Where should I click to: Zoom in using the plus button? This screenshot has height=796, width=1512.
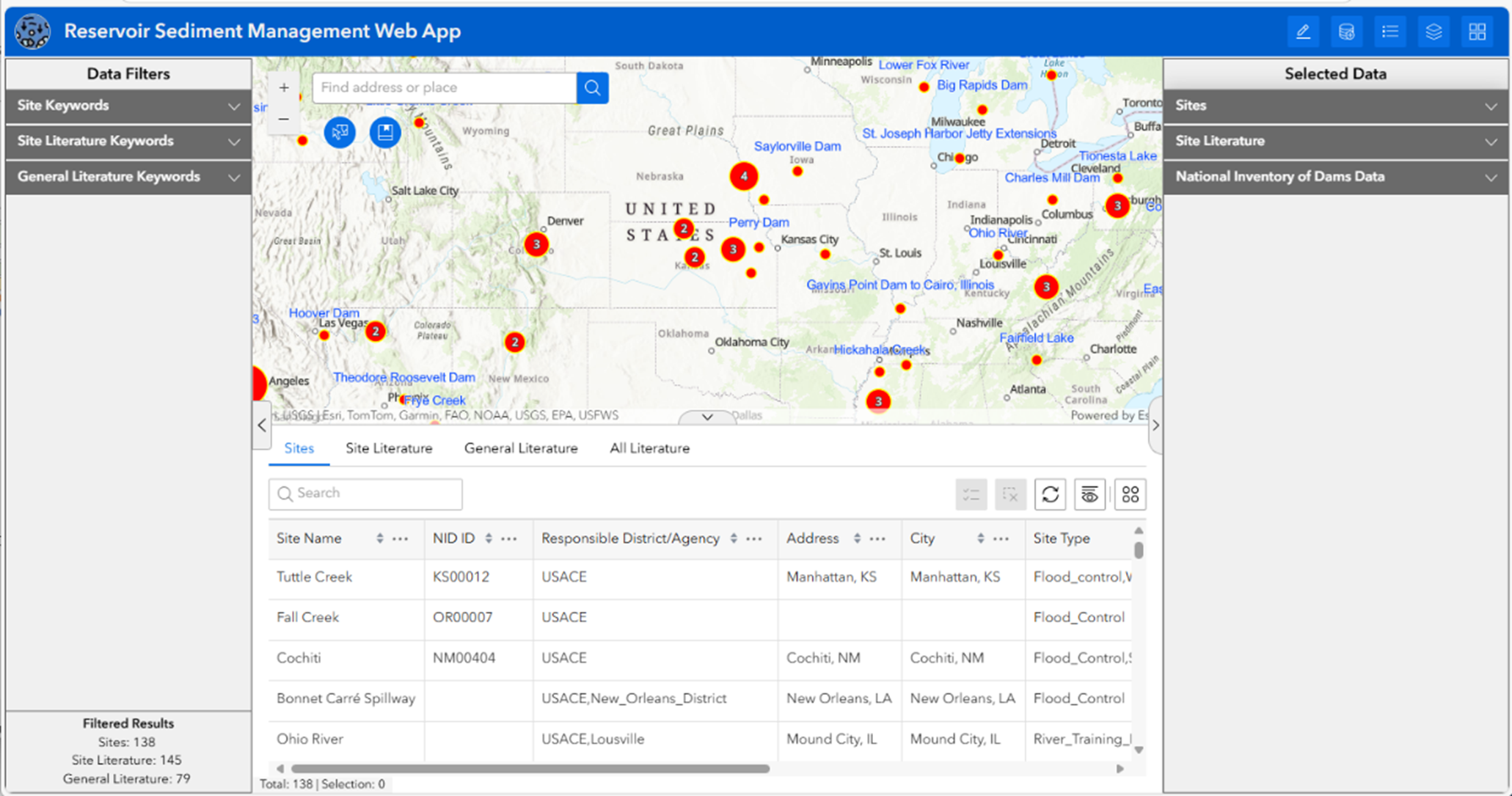(284, 87)
